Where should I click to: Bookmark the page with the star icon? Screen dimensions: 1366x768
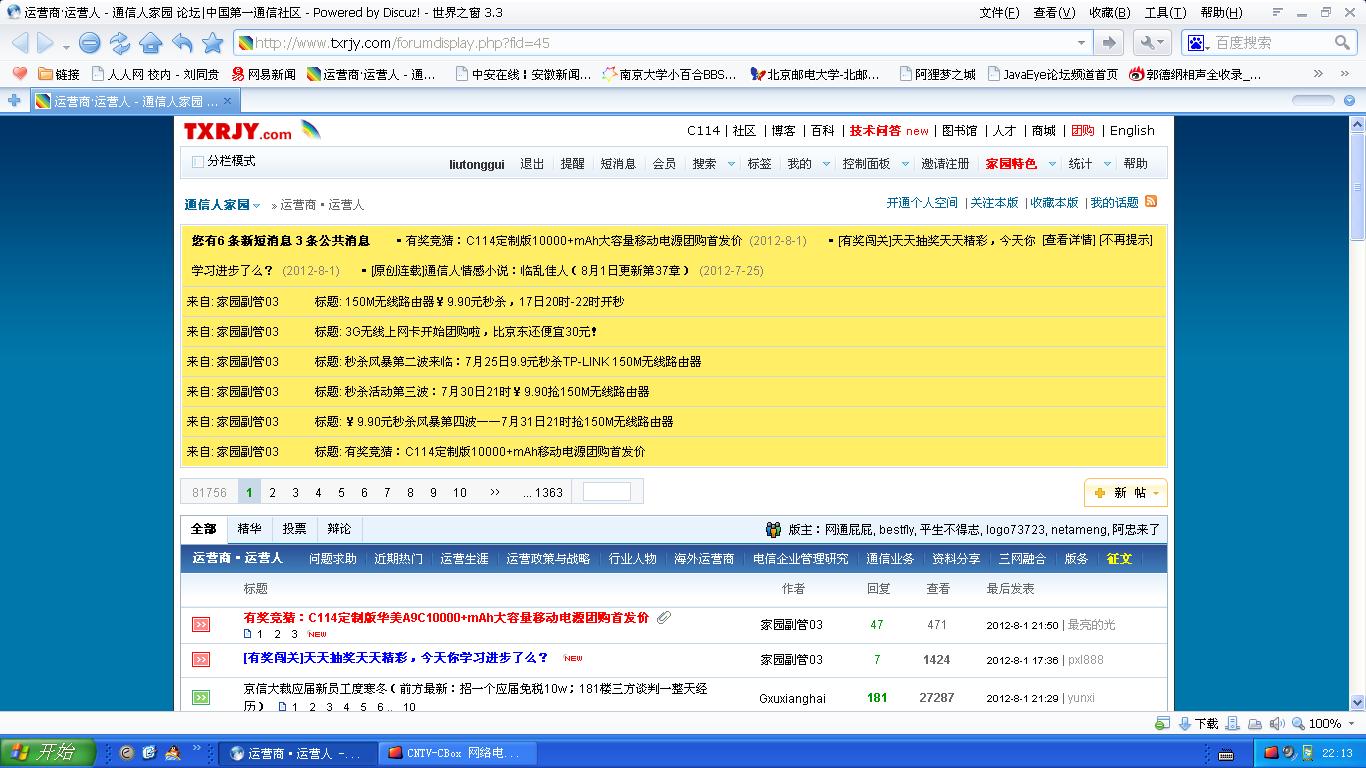coord(212,43)
